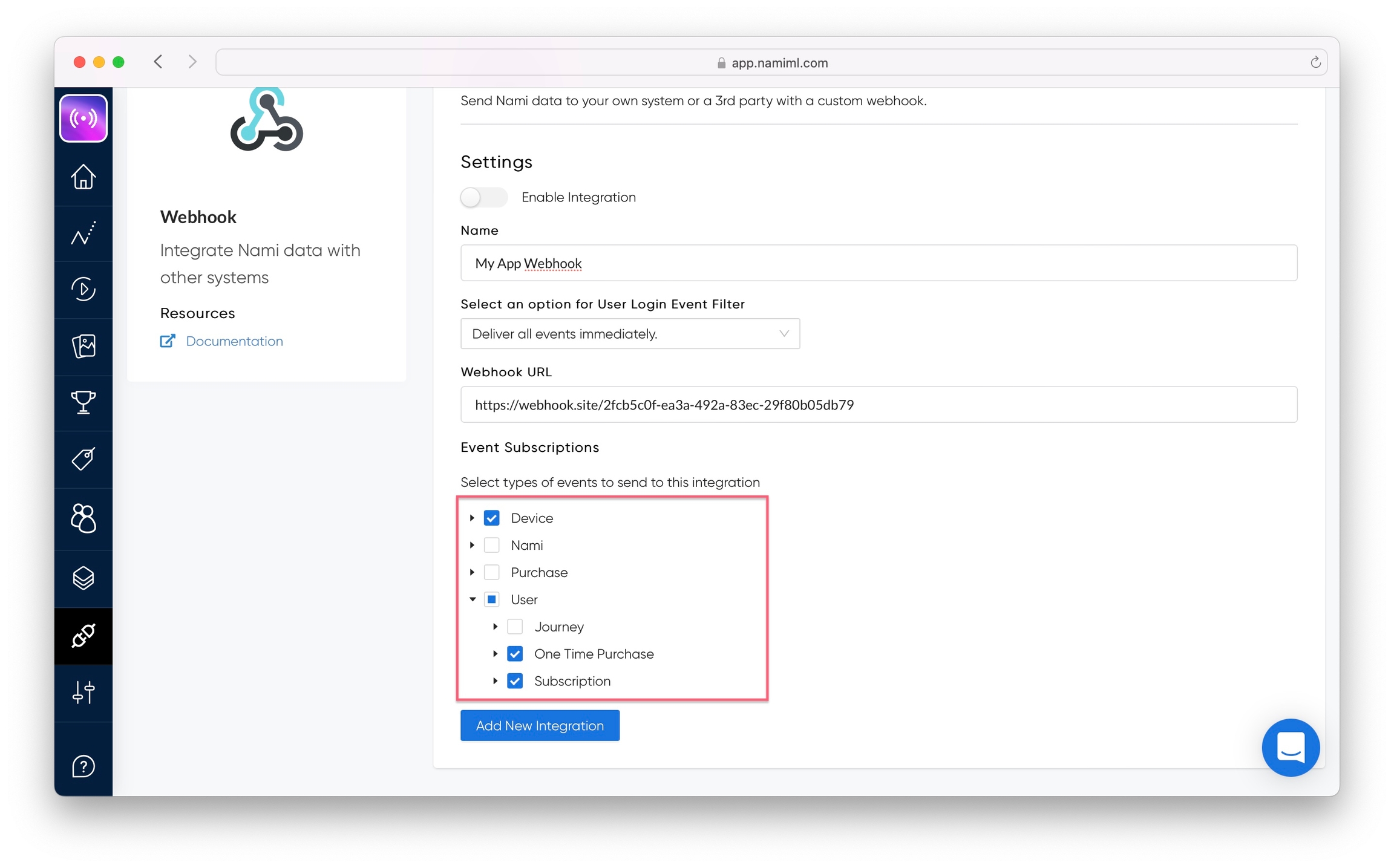The width and height of the screenshot is (1394, 868).
Task: Toggle the User partial checkbox
Action: click(x=492, y=600)
